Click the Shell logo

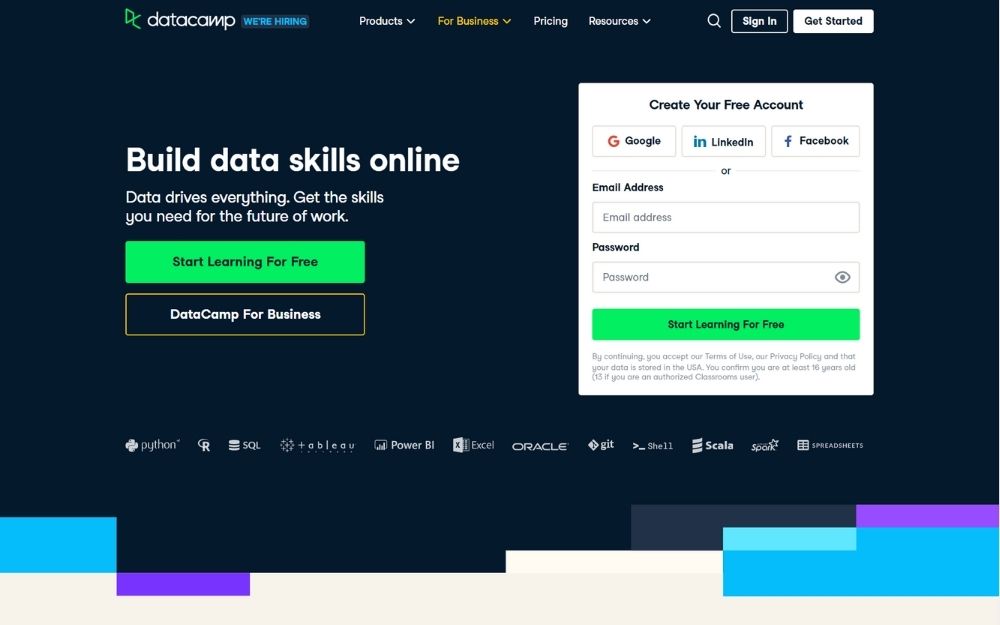(x=652, y=446)
